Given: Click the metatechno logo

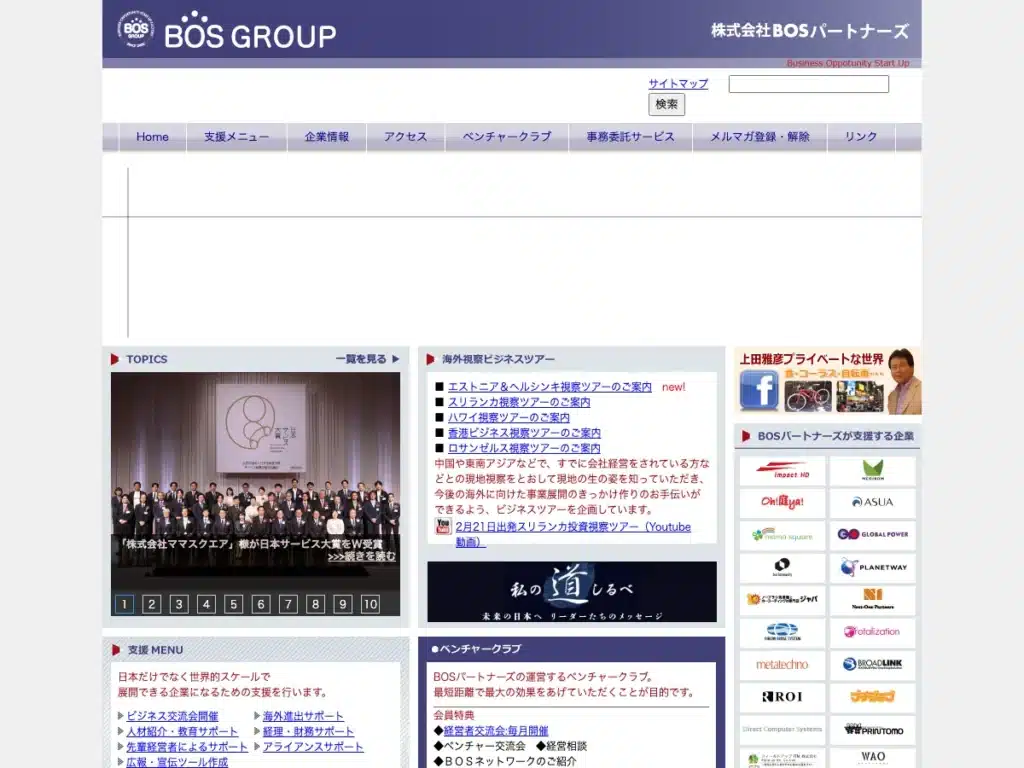Looking at the screenshot, I should tap(782, 664).
